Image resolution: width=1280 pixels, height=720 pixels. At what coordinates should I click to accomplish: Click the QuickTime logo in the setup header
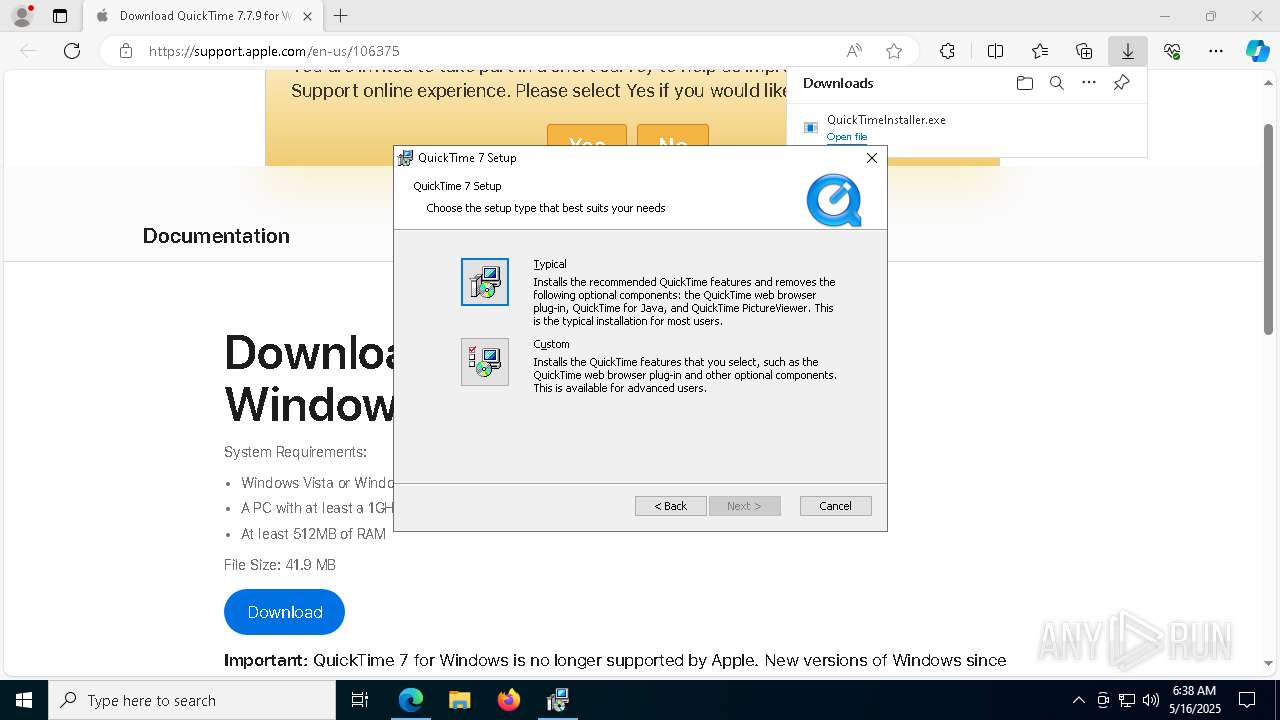pyautogui.click(x=834, y=200)
